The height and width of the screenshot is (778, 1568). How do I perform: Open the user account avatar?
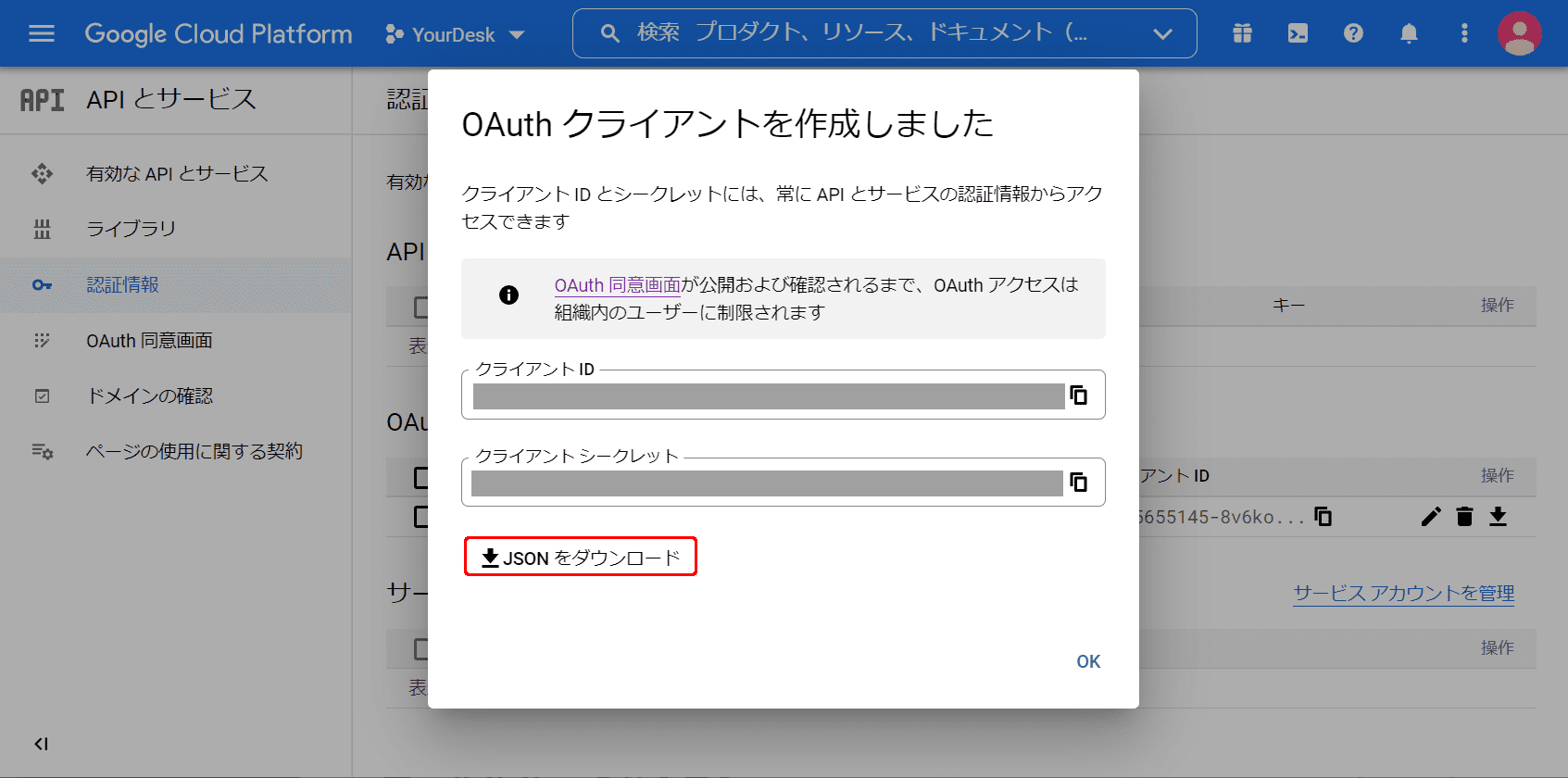[x=1520, y=34]
